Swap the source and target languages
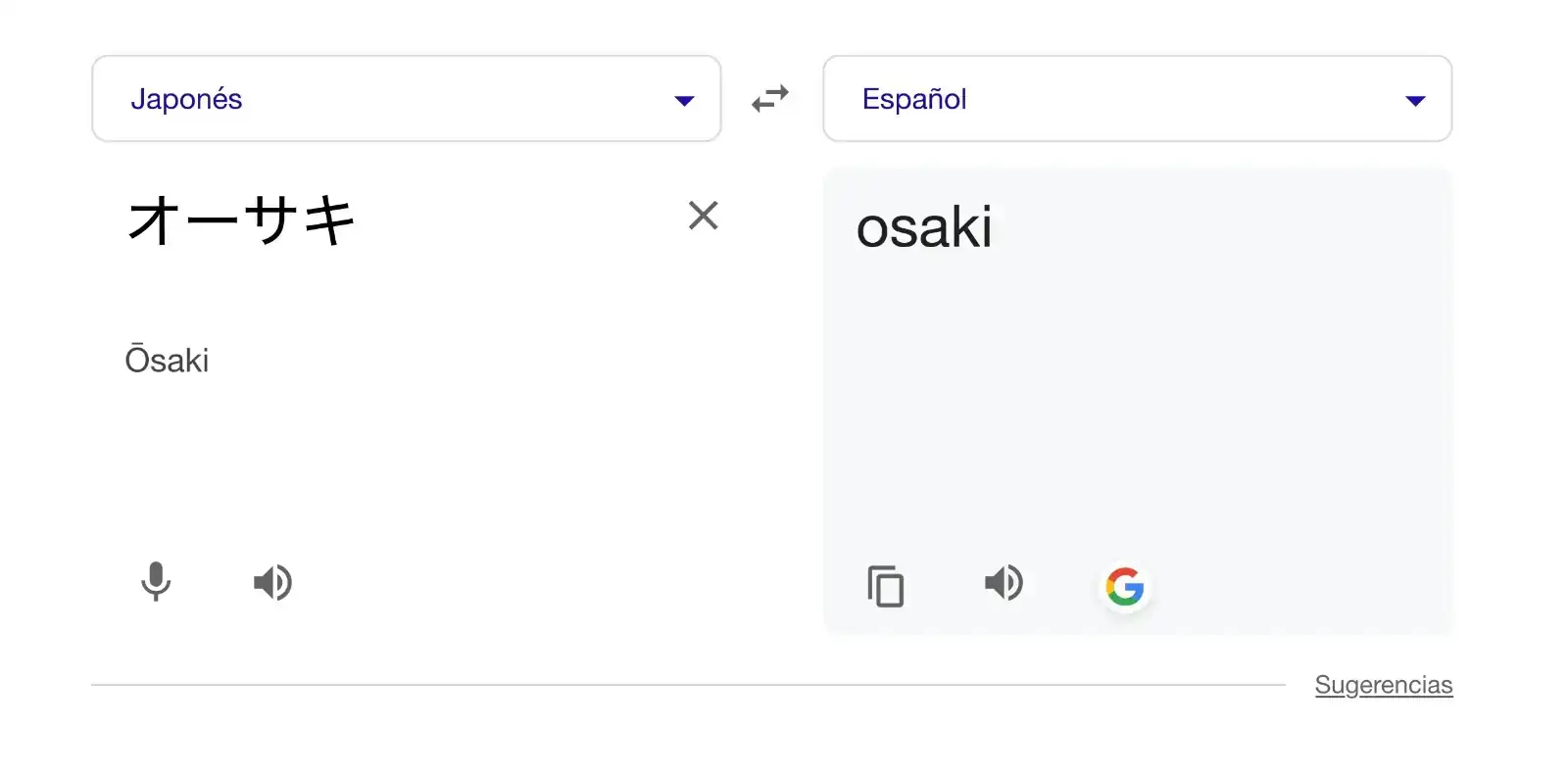Image resolution: width=1568 pixels, height=778 pixels. [x=770, y=99]
